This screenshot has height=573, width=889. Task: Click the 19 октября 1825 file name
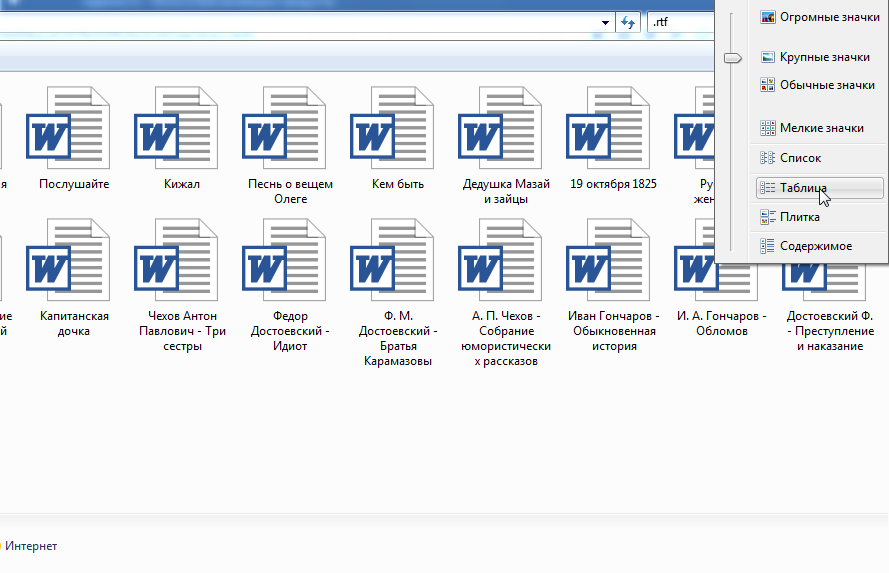(613, 184)
